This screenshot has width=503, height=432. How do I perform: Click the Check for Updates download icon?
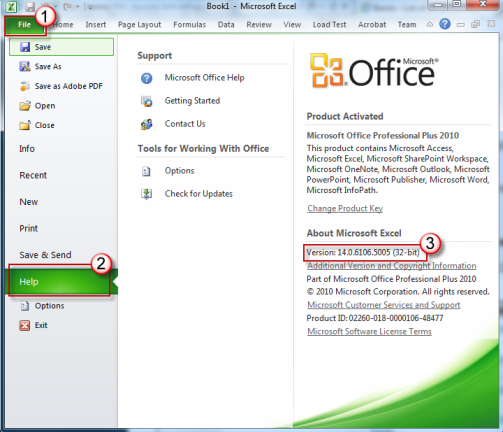coord(146,194)
